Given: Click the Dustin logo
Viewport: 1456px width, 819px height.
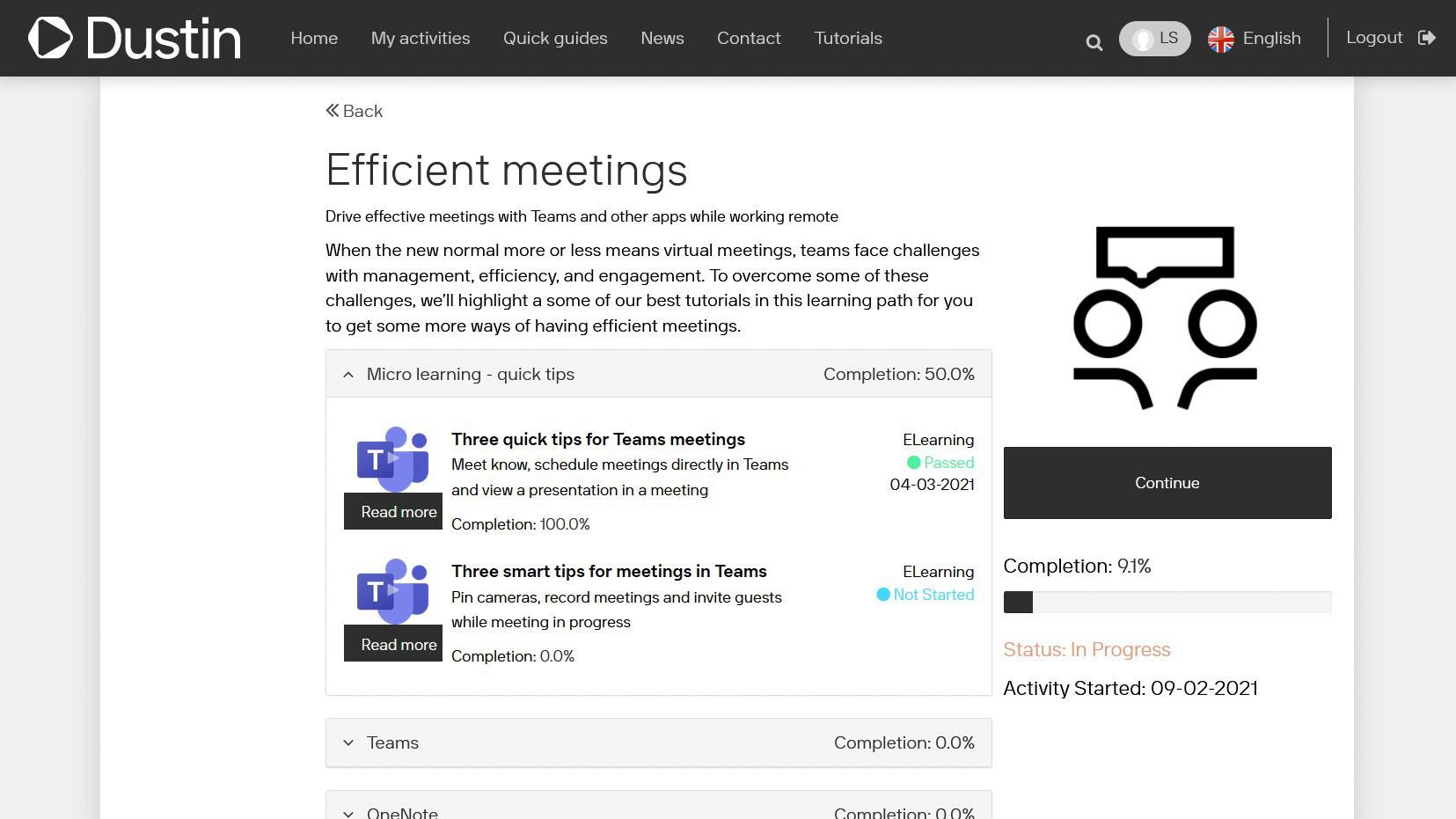Looking at the screenshot, I should [135, 38].
